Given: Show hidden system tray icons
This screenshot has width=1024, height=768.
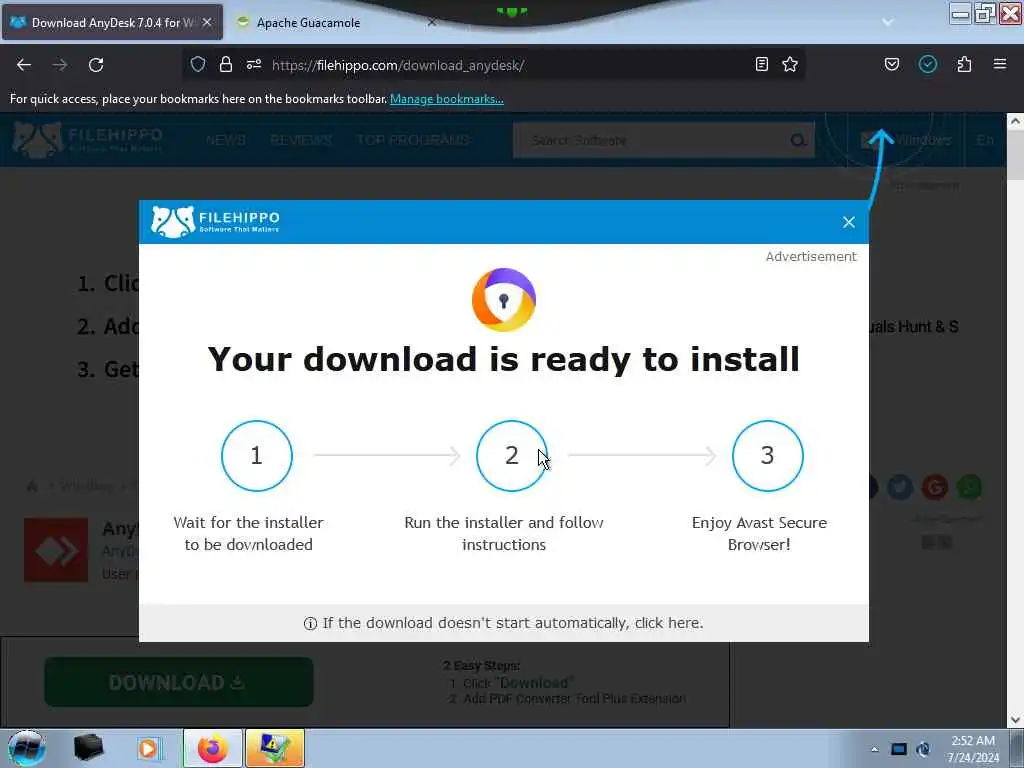Looking at the screenshot, I should pyautogui.click(x=874, y=749).
